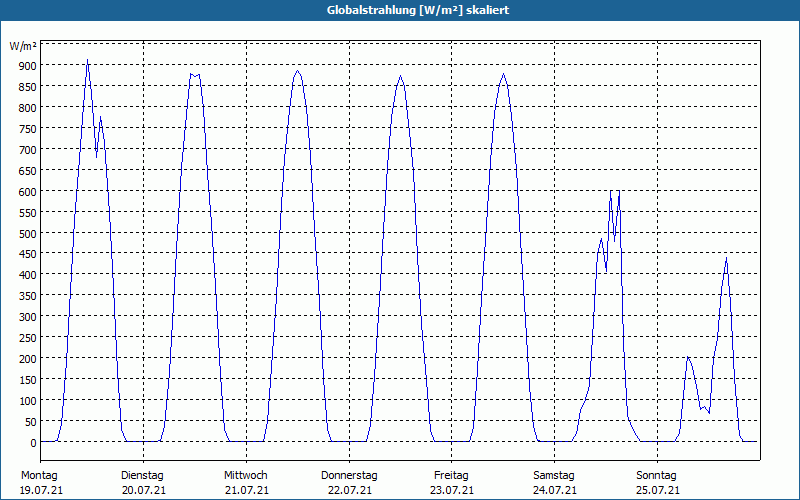The width and height of the screenshot is (800, 500).
Task: Click the 600 y-axis value
Action: pyautogui.click(x=28, y=191)
